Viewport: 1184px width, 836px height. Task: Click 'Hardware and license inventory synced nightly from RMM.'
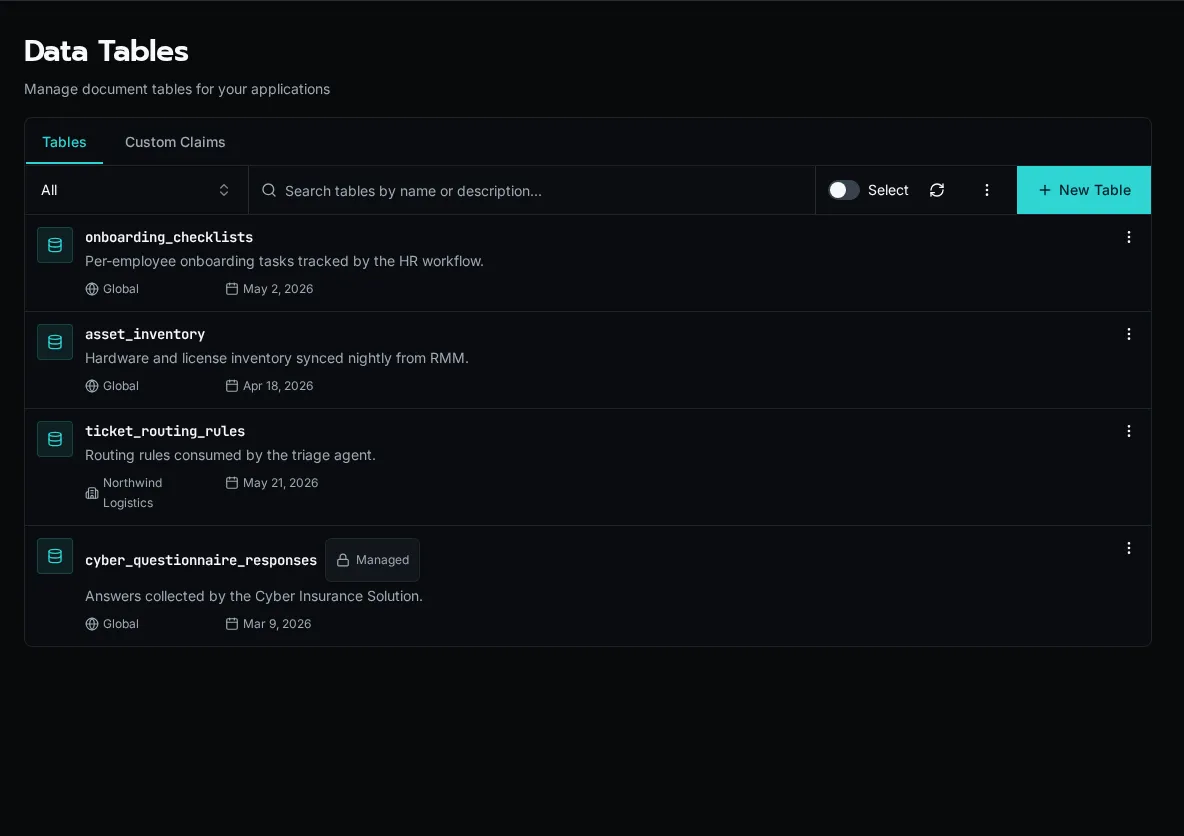[x=277, y=358]
